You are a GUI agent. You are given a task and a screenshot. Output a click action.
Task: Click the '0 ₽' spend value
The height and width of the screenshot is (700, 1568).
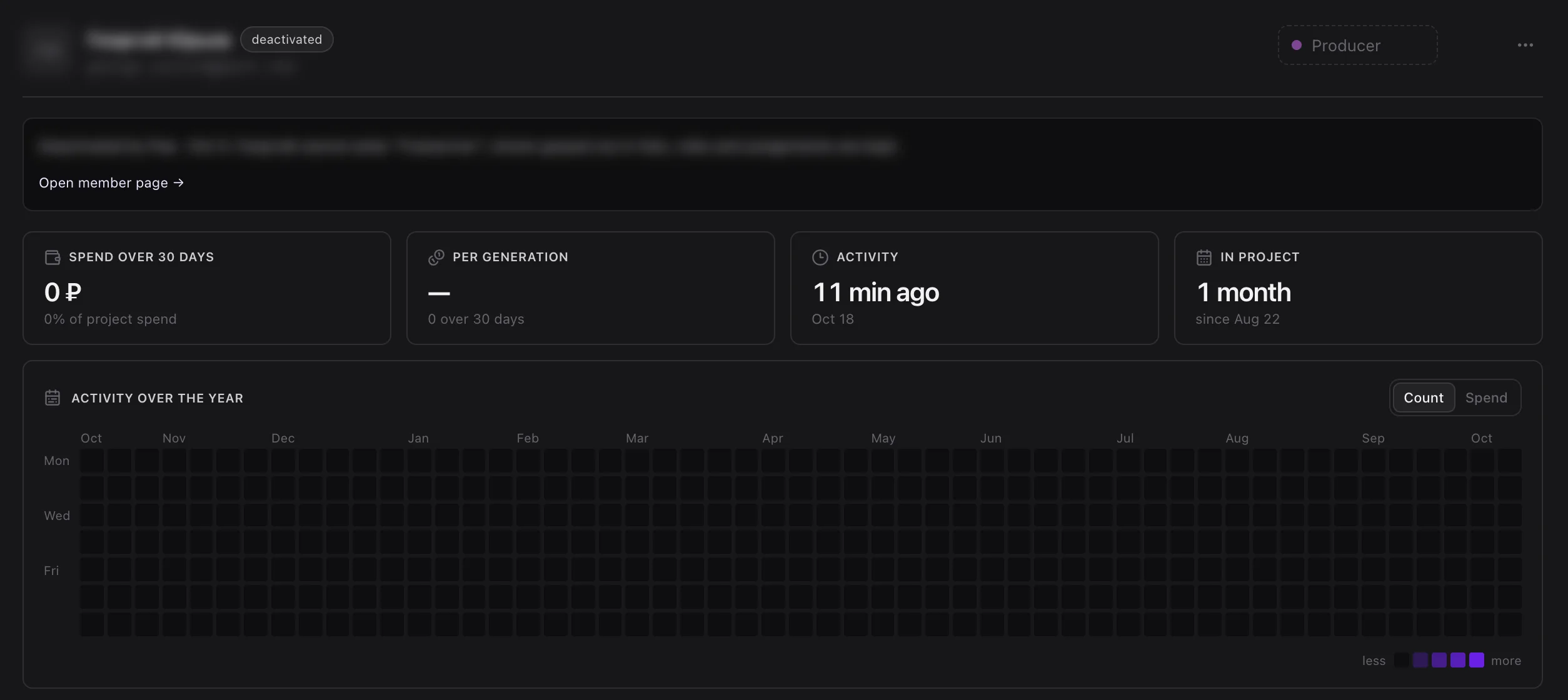pyautogui.click(x=63, y=292)
